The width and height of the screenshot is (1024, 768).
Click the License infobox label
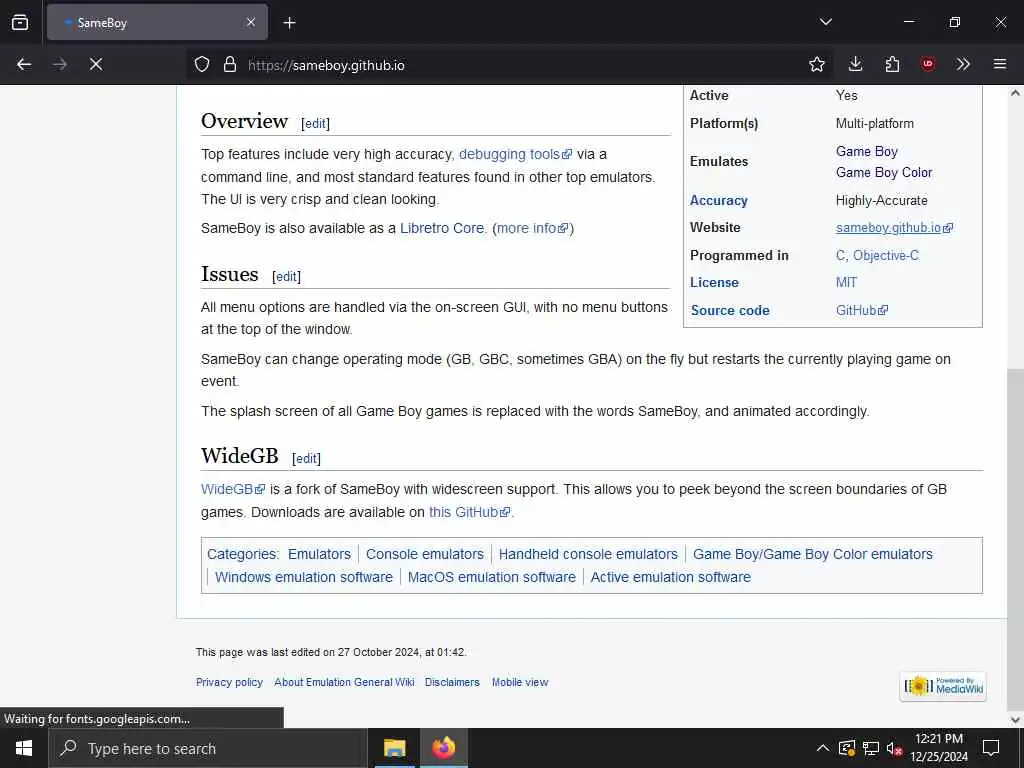point(714,283)
